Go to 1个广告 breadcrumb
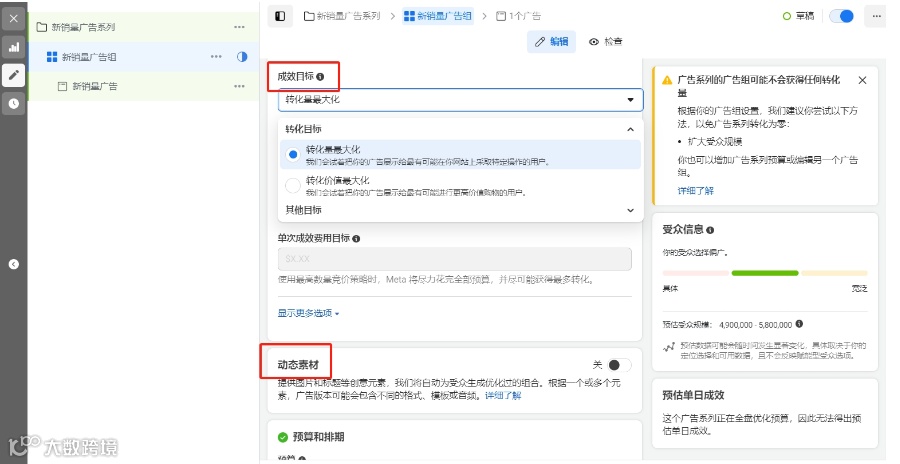The image size is (900, 464). 518,16
